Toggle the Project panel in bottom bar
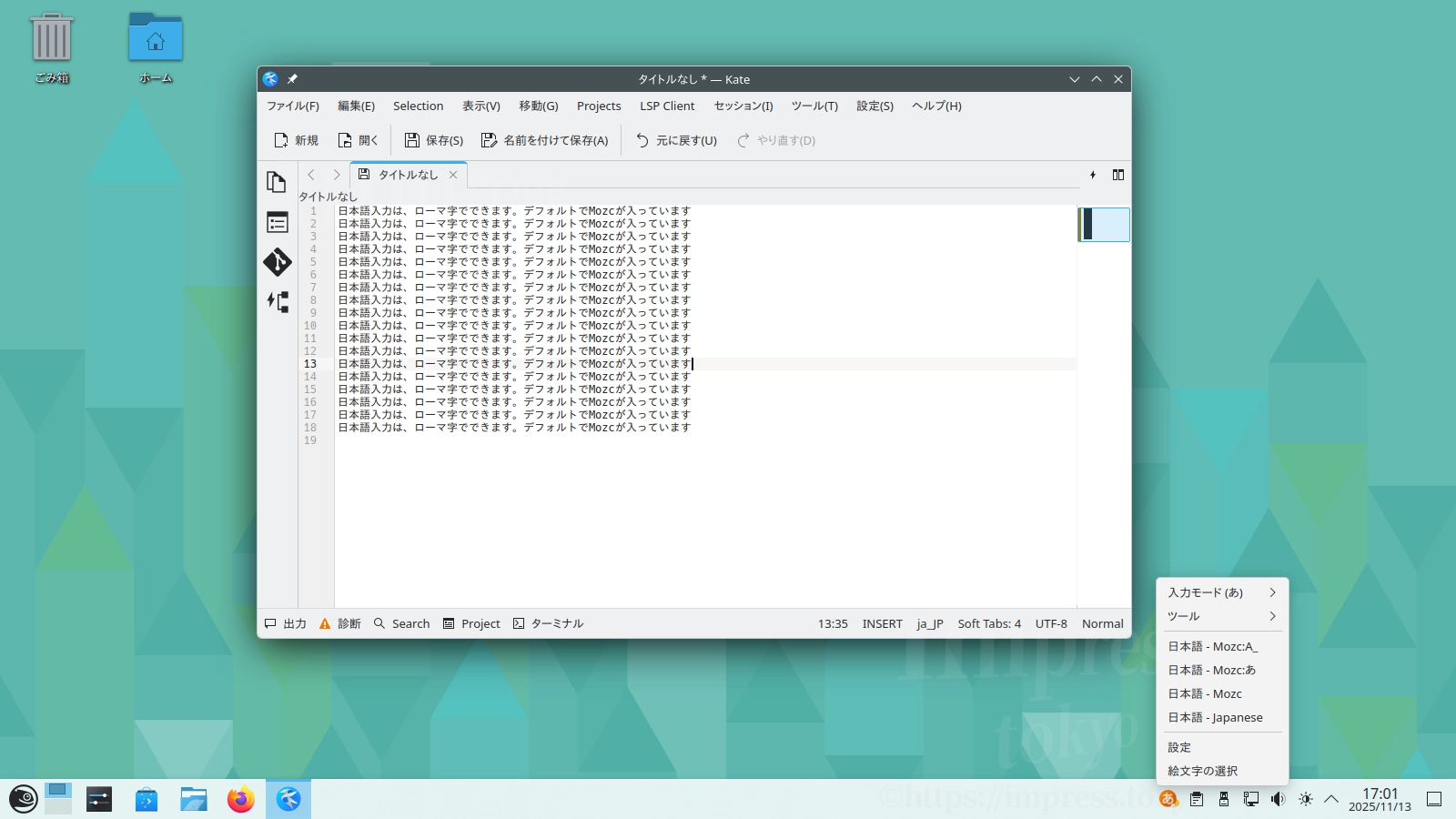The height and width of the screenshot is (819, 1456). [471, 623]
